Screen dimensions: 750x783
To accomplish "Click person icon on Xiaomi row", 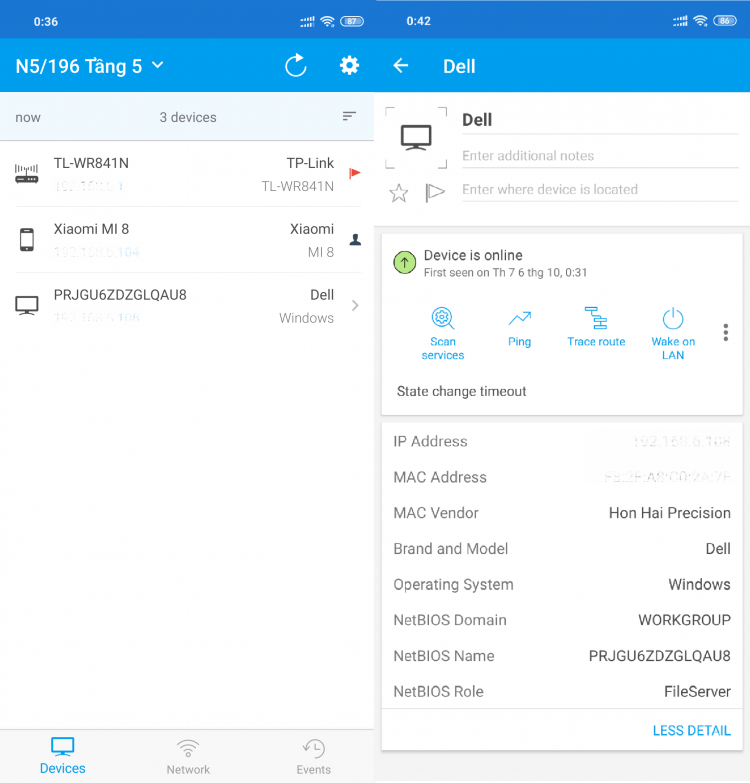I will (x=355, y=240).
